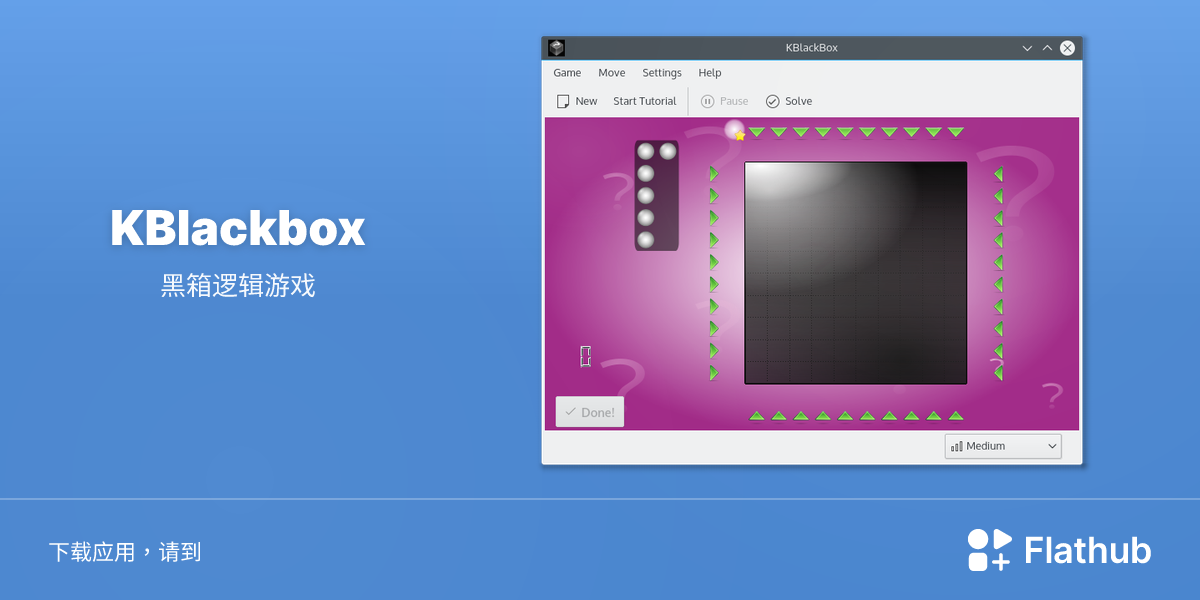Click the difficulty bars icon beside Medium
This screenshot has width=1200, height=600.
tap(957, 446)
